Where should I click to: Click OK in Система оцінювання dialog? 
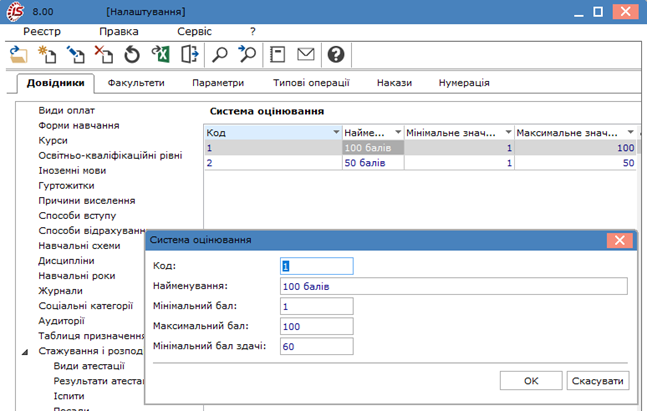click(x=531, y=381)
